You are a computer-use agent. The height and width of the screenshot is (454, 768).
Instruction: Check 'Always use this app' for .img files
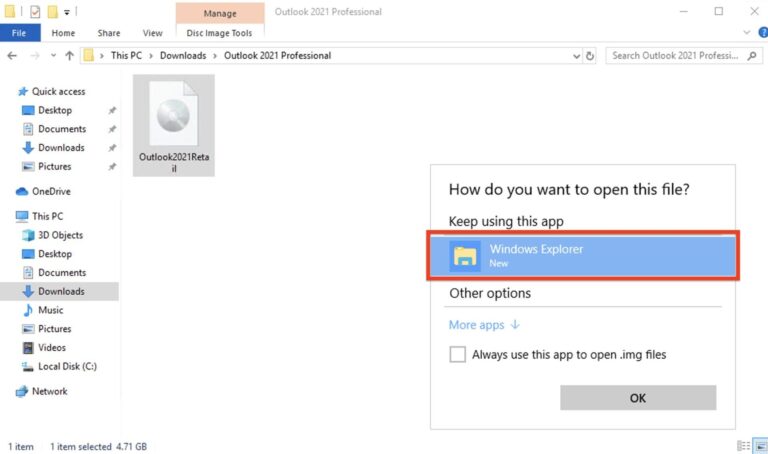tap(457, 354)
